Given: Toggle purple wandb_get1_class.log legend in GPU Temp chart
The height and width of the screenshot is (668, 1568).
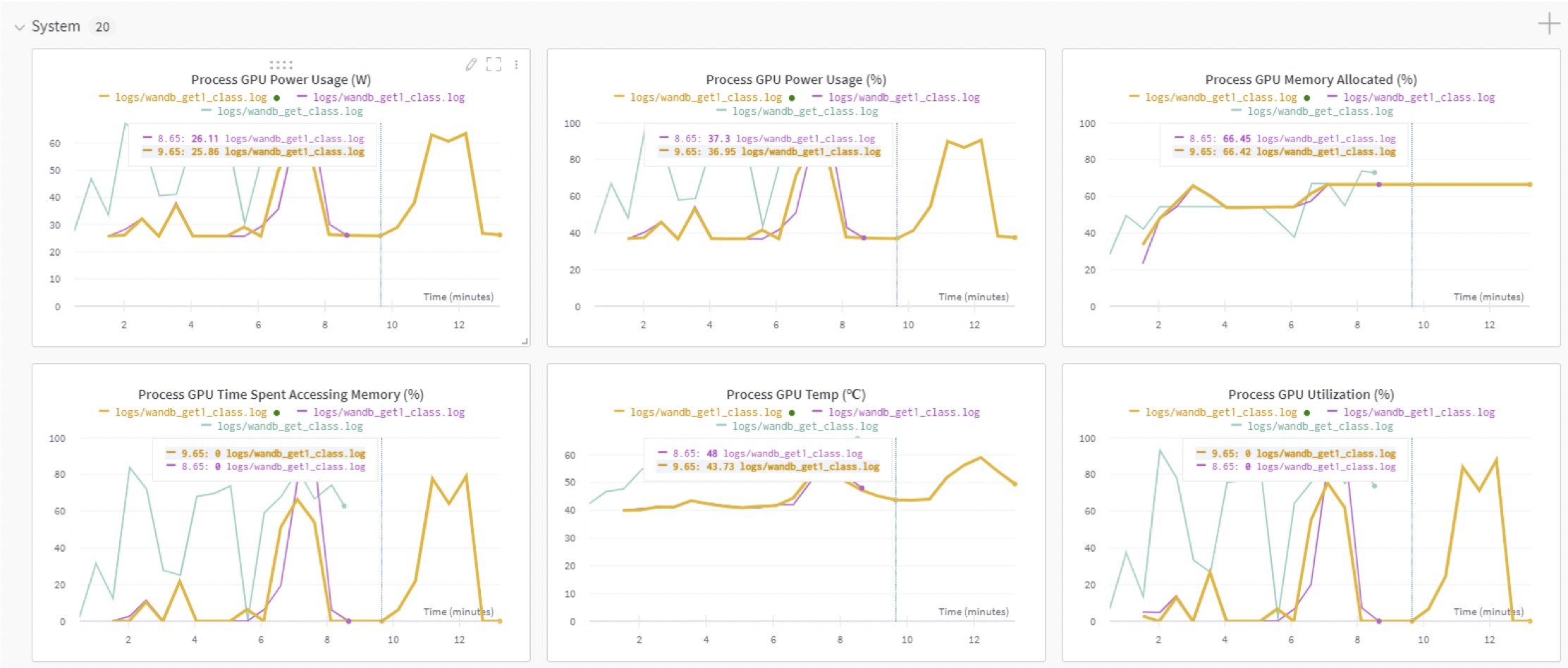Looking at the screenshot, I should point(896,412).
